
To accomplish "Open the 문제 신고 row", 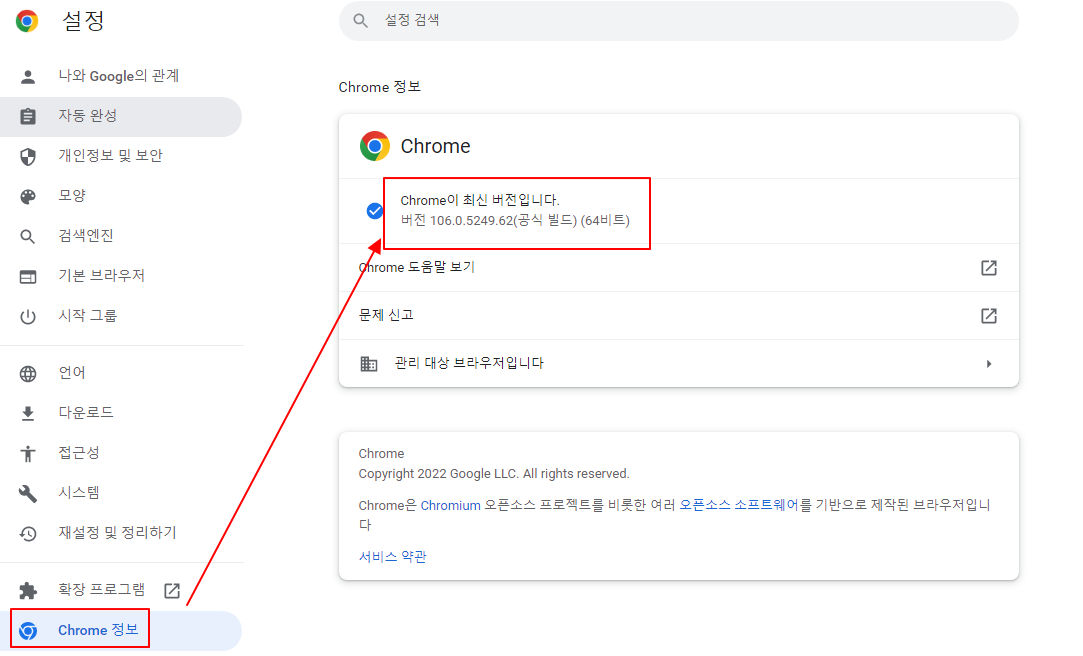I will pyautogui.click(x=678, y=316).
